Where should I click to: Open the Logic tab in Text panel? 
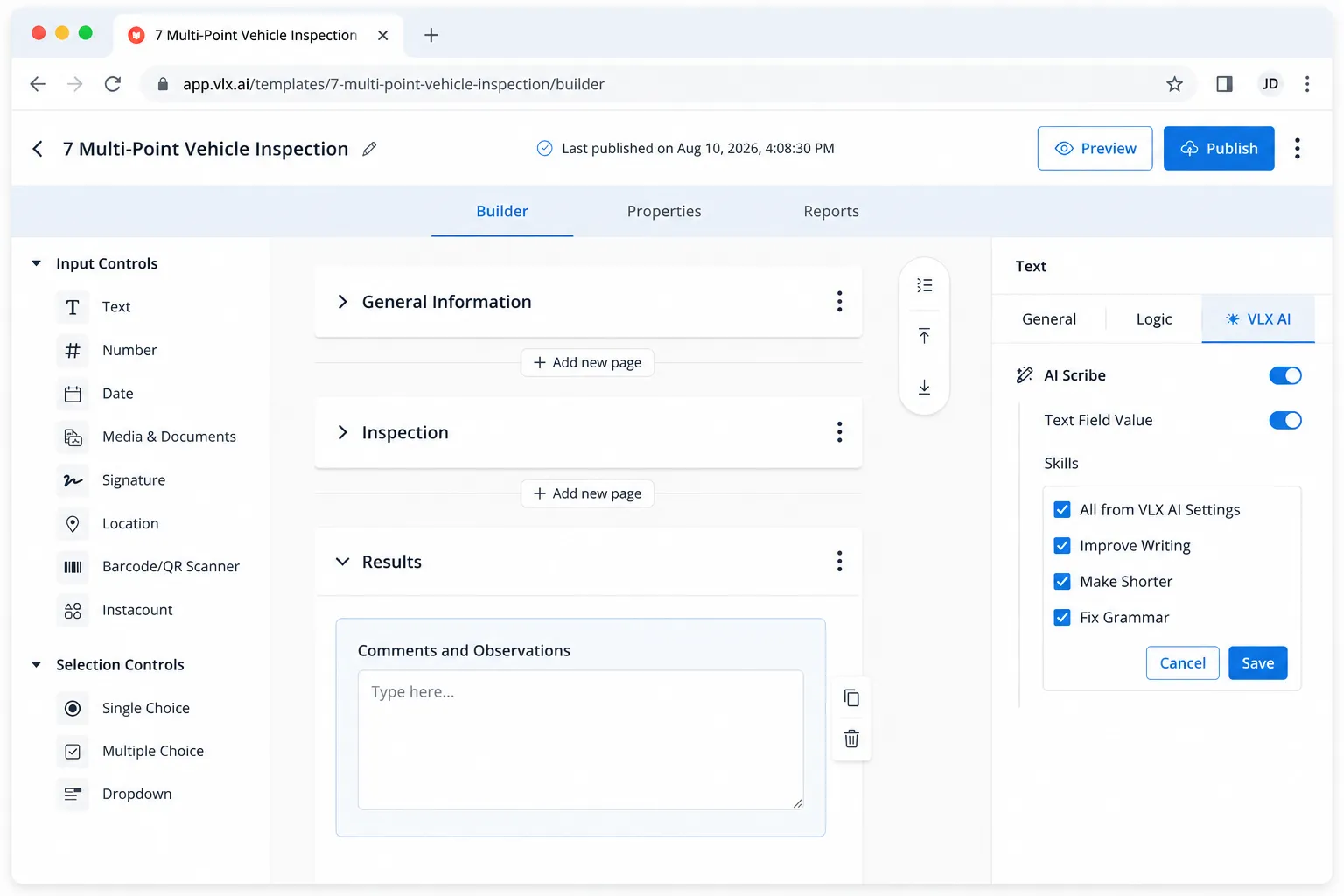point(1153,319)
